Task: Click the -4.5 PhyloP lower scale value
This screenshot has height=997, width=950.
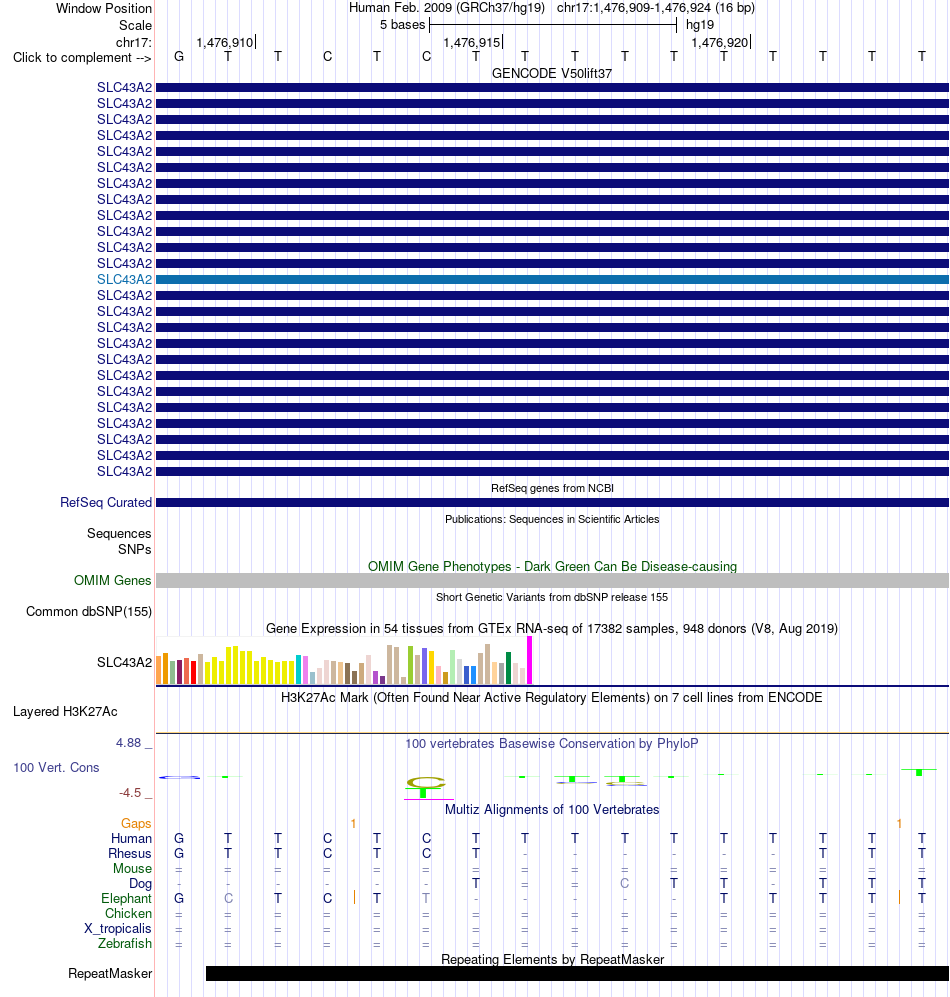Action: click(130, 793)
